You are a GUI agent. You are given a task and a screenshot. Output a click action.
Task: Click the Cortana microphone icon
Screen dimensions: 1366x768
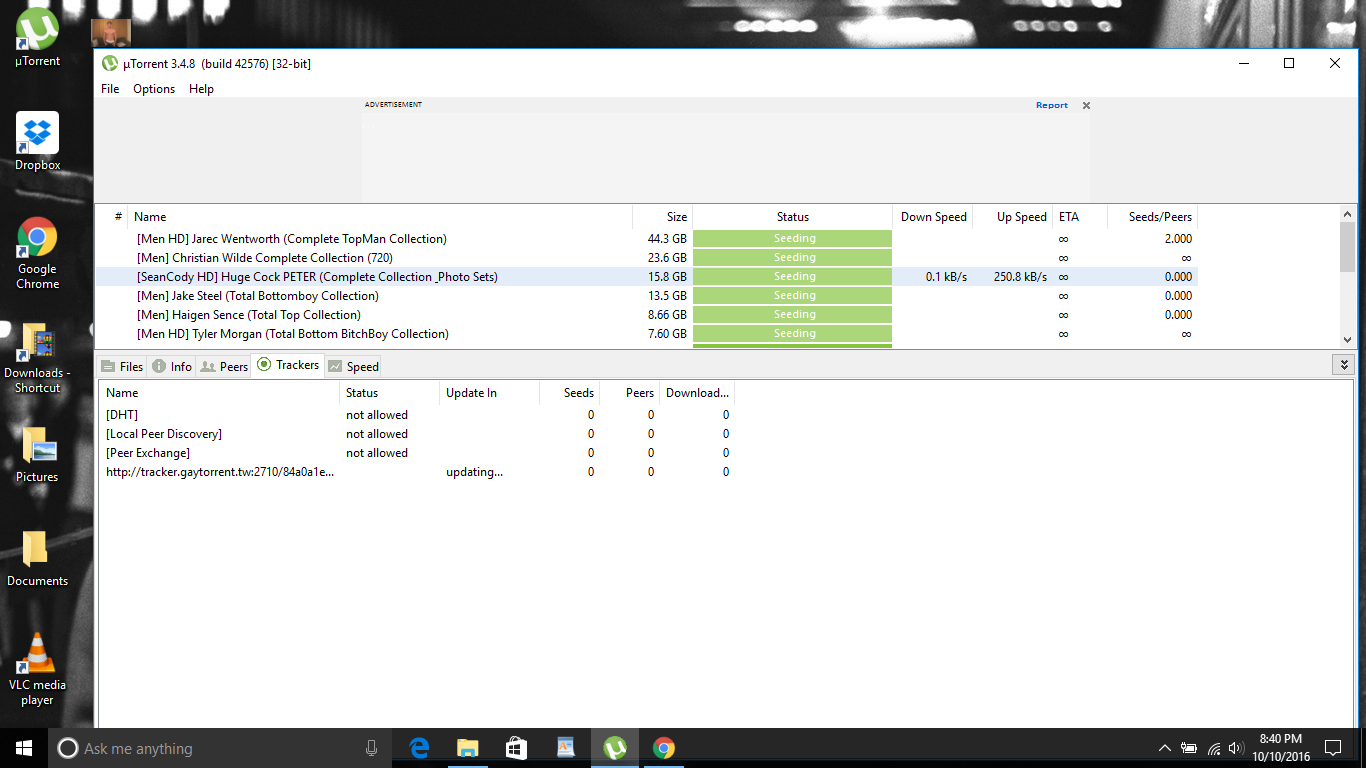(372, 748)
